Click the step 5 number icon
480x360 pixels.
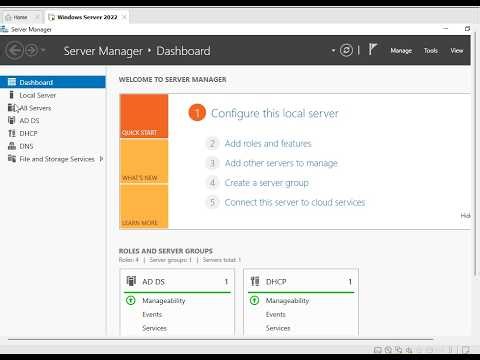pyautogui.click(x=212, y=202)
